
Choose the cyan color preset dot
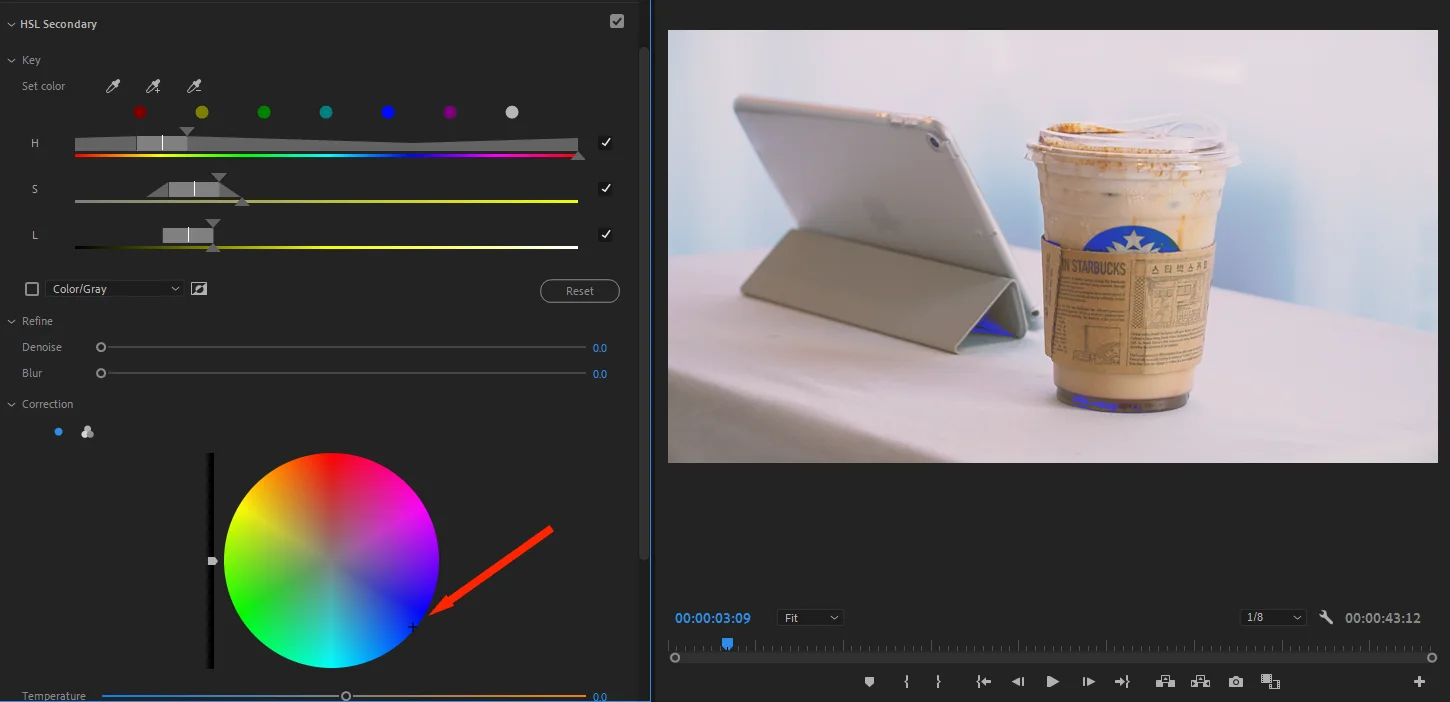[x=326, y=113]
